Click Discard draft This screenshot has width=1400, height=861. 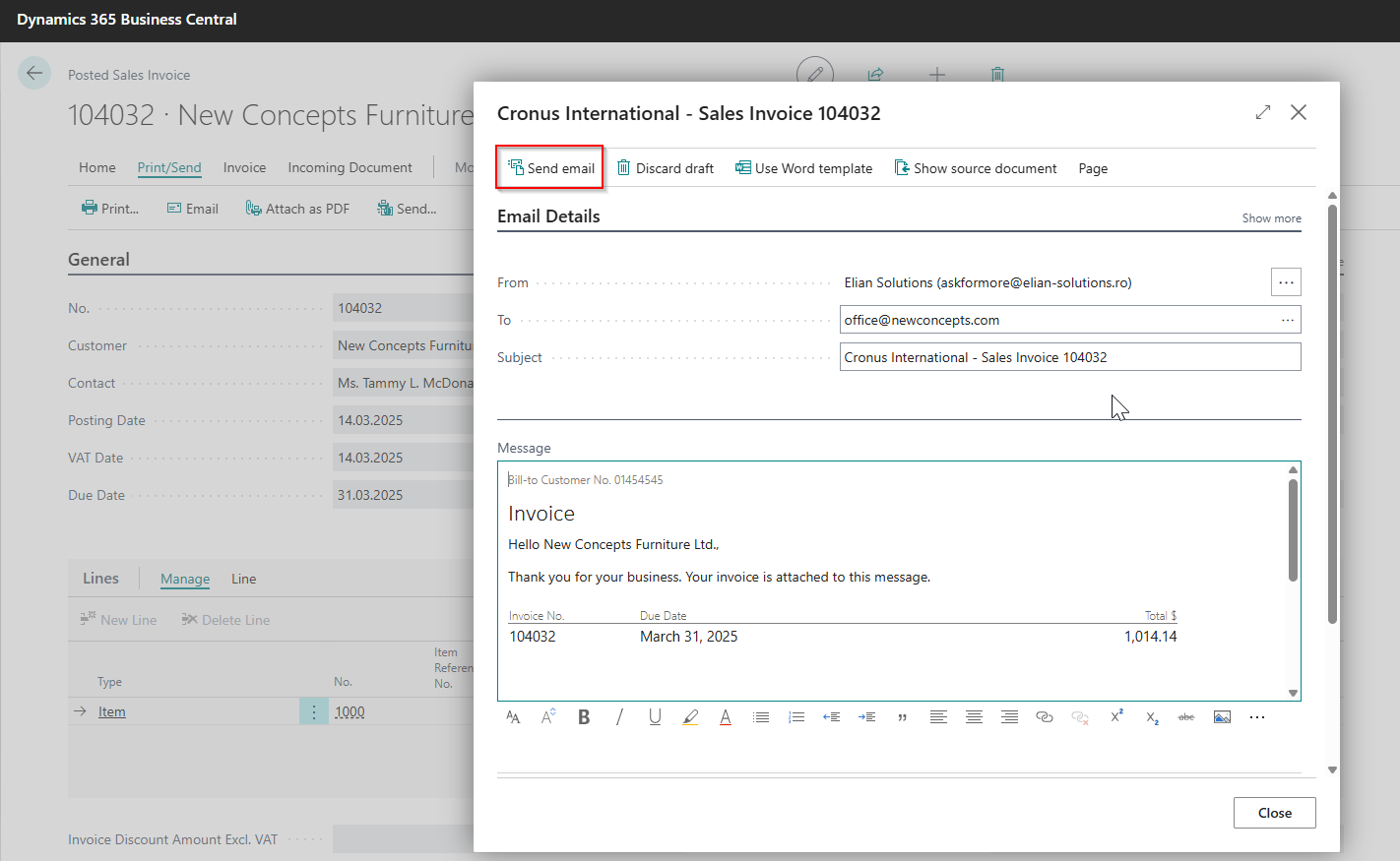[x=665, y=168]
